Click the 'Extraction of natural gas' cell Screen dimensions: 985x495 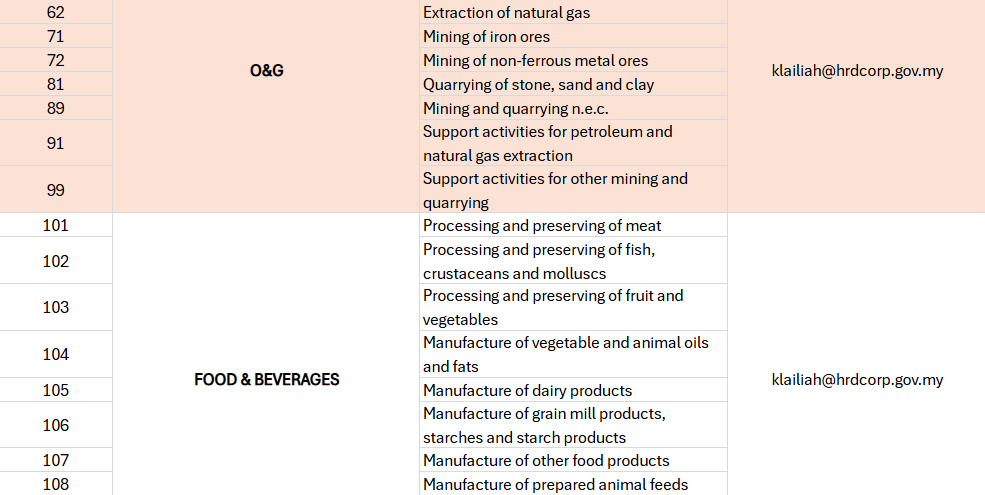pos(520,13)
